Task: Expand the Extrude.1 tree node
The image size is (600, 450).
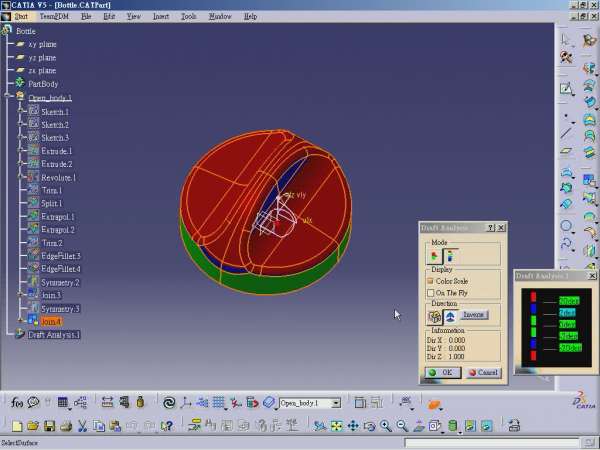Action: pyautogui.click(x=21, y=150)
